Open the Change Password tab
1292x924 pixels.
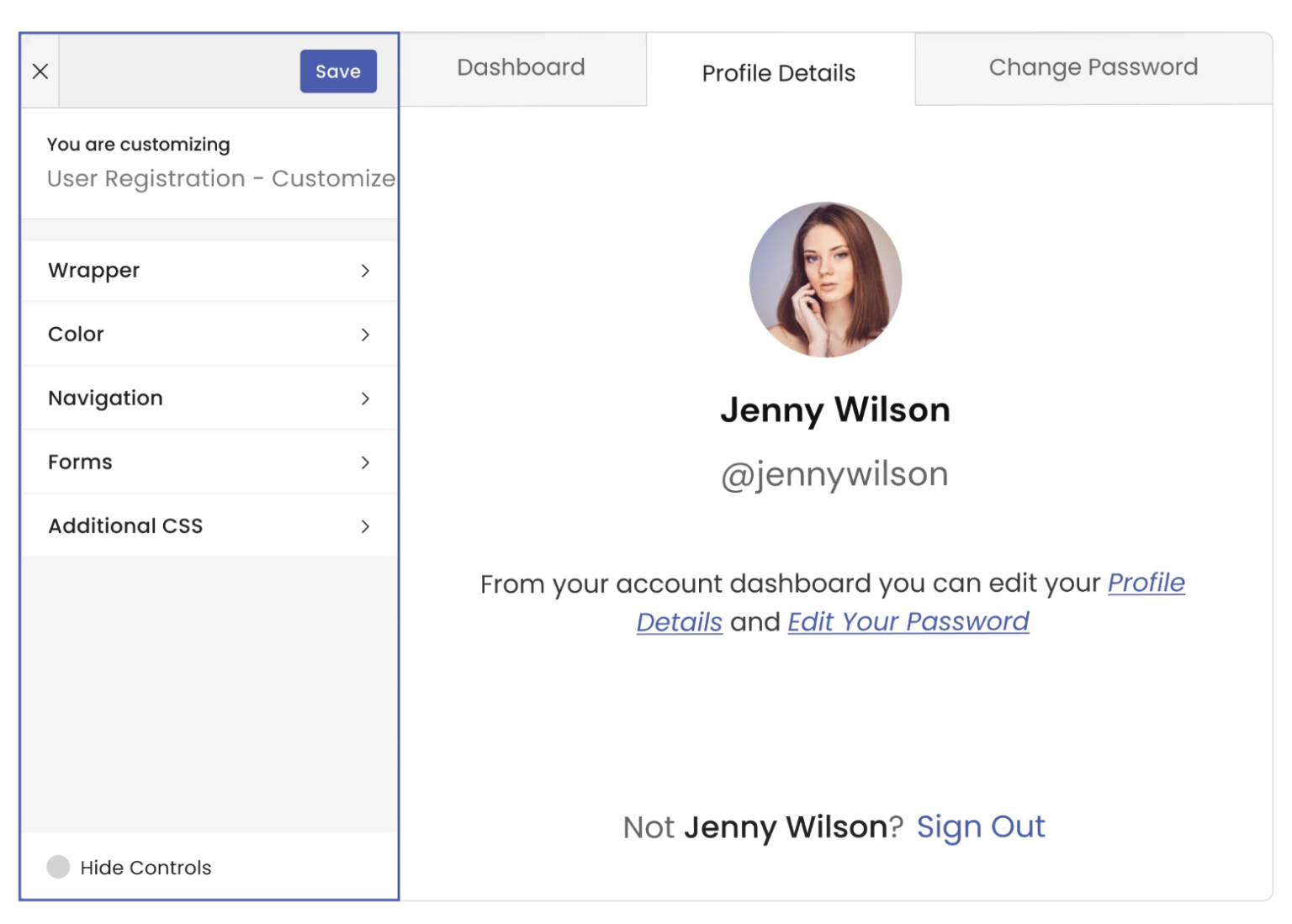tap(1093, 67)
